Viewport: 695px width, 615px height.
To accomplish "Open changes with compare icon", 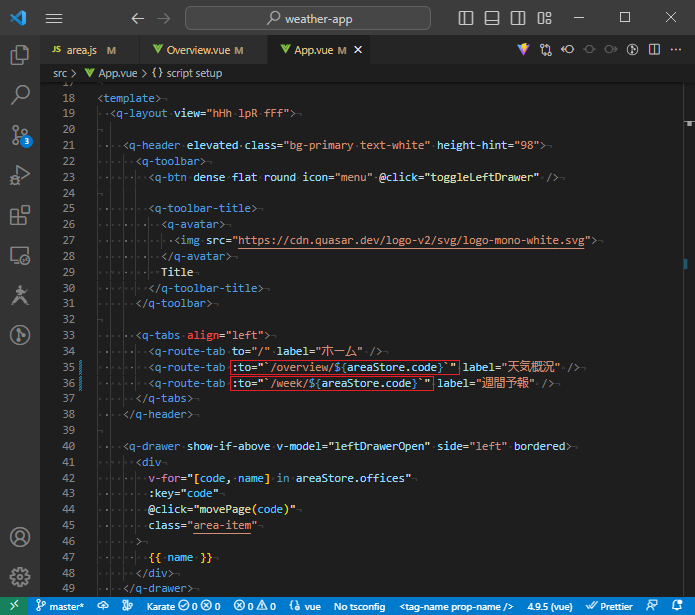I will tap(546, 50).
